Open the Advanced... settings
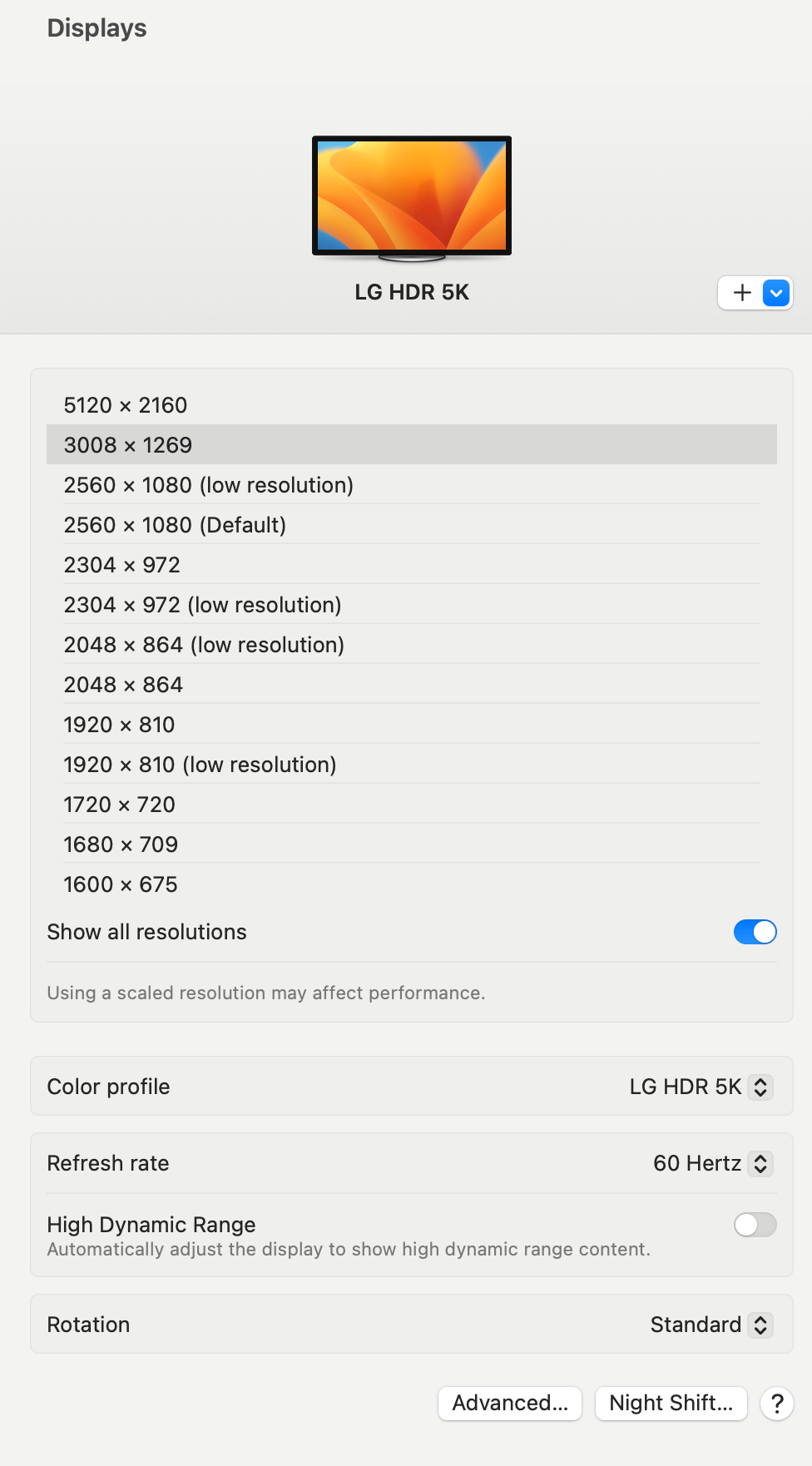The image size is (812, 1466). tap(510, 1404)
